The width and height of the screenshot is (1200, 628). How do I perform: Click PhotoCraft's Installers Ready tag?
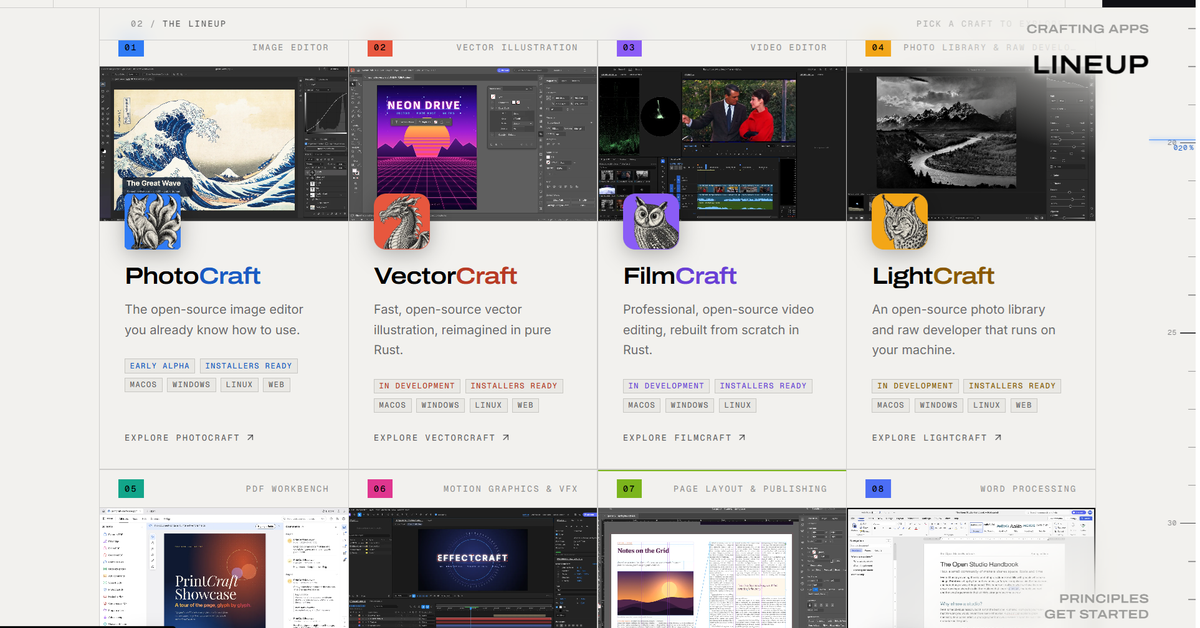(249, 366)
